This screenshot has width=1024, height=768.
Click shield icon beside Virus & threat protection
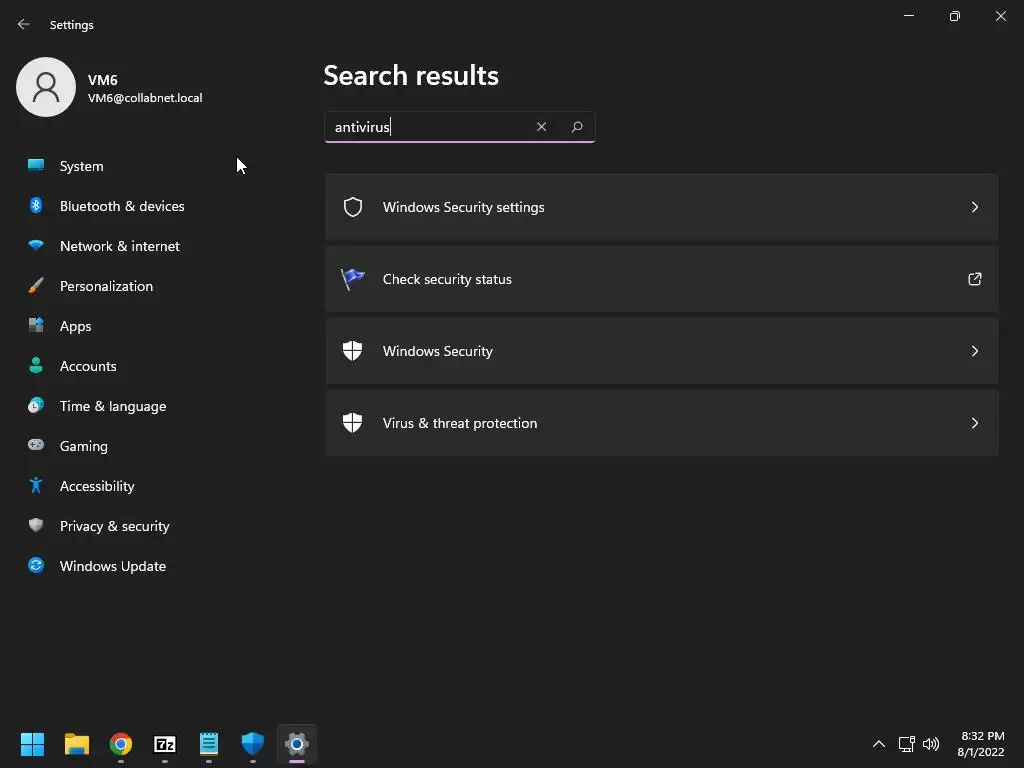353,423
